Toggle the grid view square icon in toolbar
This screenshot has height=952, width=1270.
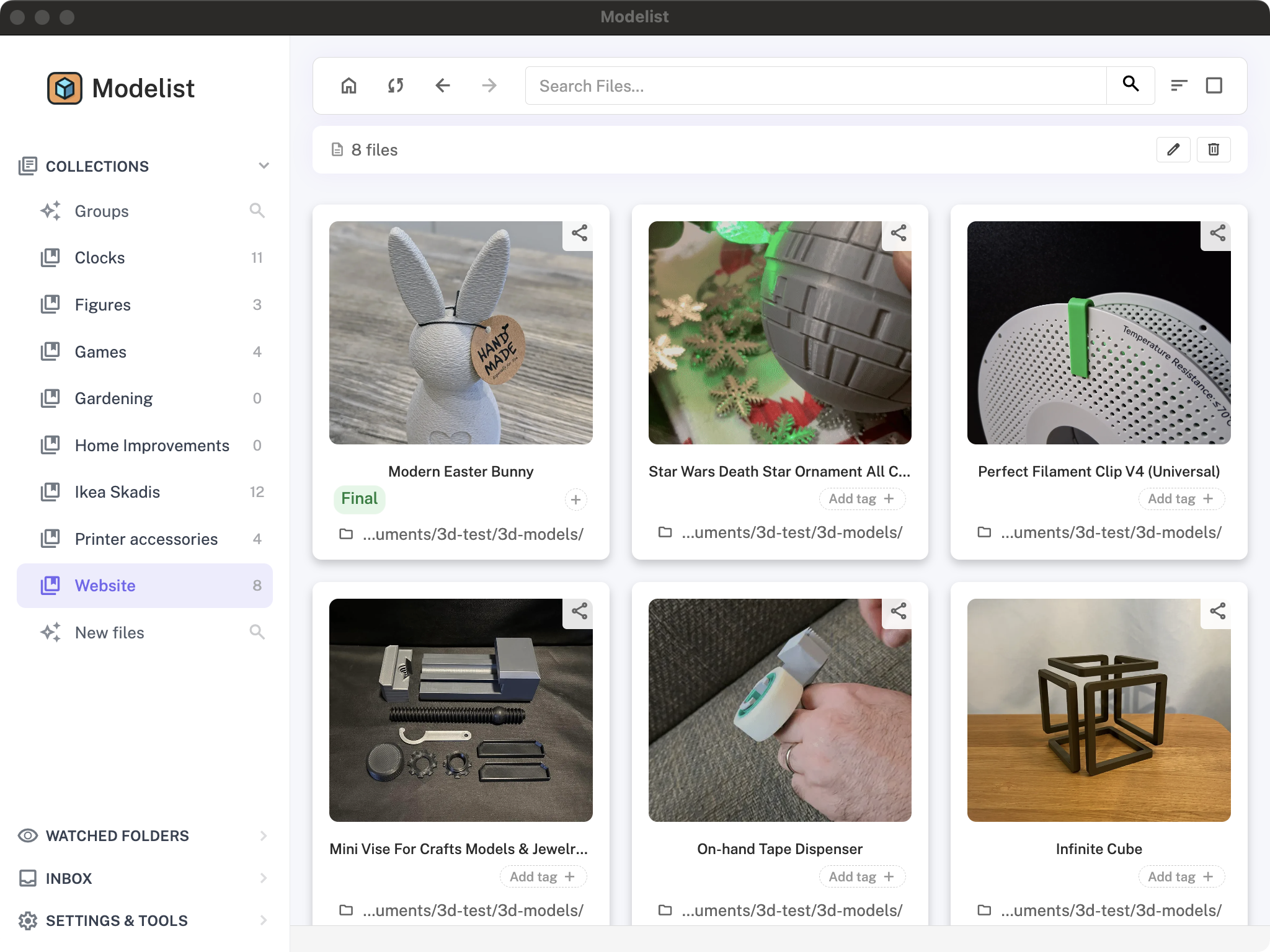(1214, 86)
